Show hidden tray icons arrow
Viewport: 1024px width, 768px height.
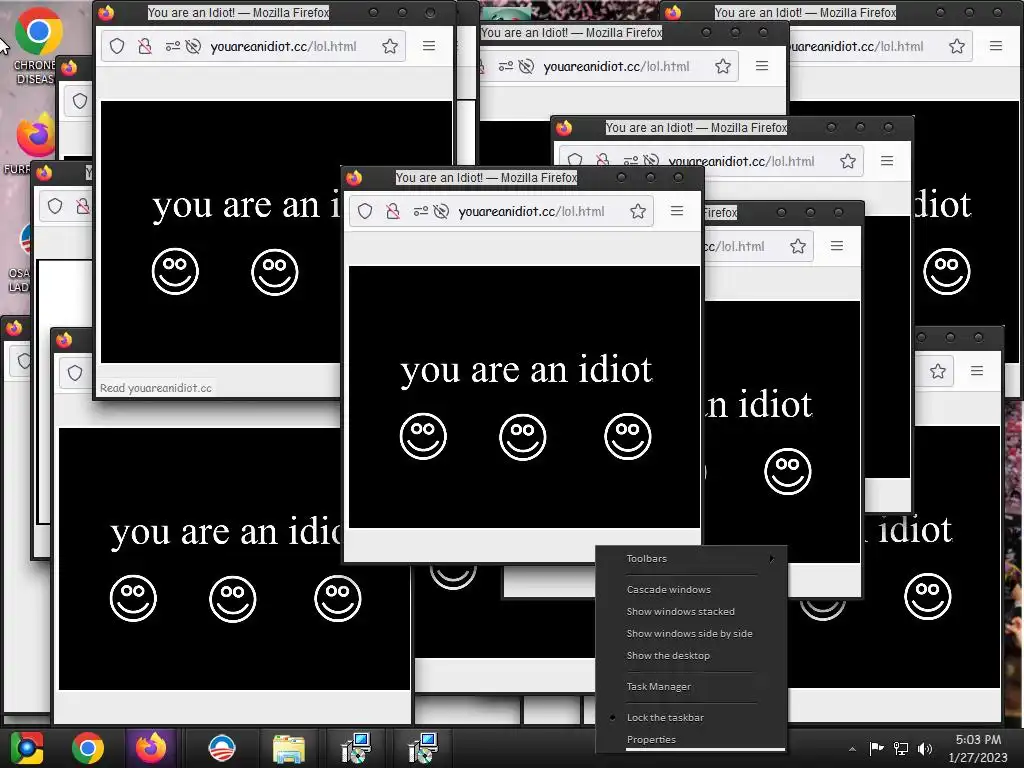click(852, 748)
